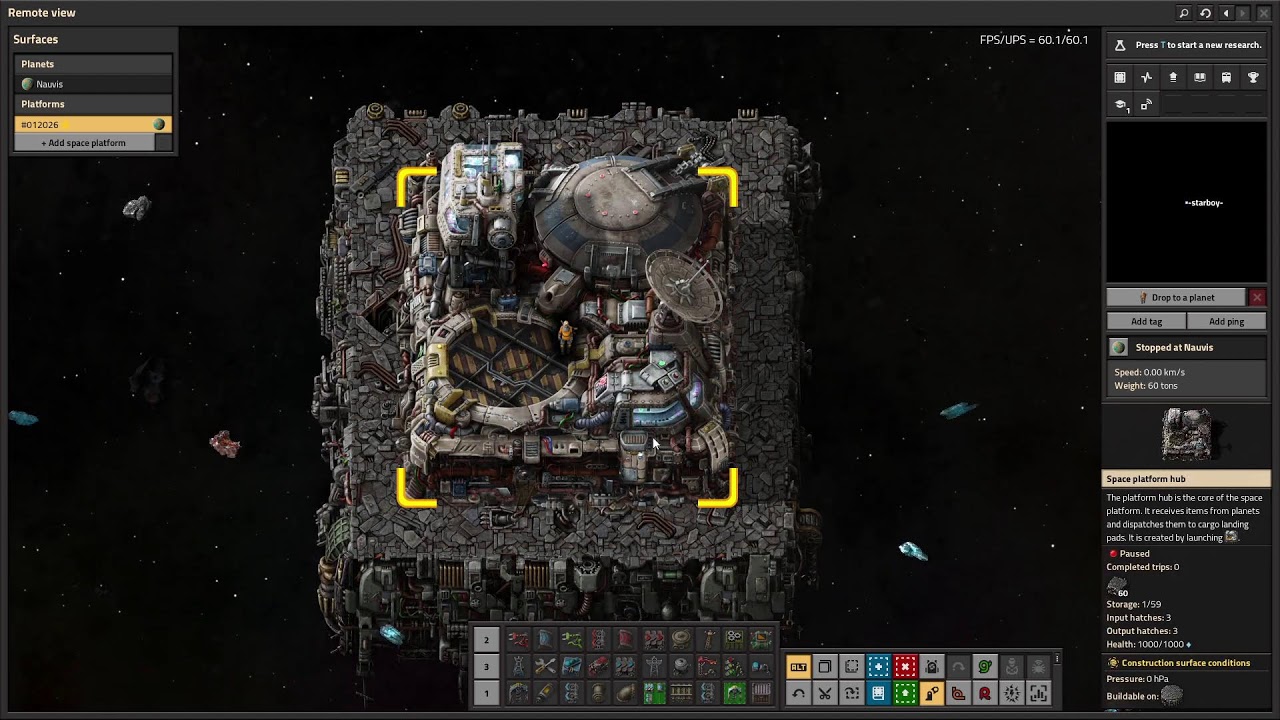
Task: Click the undo arrow shortcut
Action: pos(798,693)
